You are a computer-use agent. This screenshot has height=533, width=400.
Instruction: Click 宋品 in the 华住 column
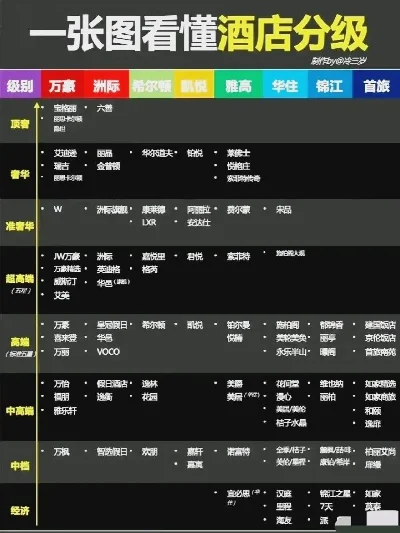pos(284,210)
